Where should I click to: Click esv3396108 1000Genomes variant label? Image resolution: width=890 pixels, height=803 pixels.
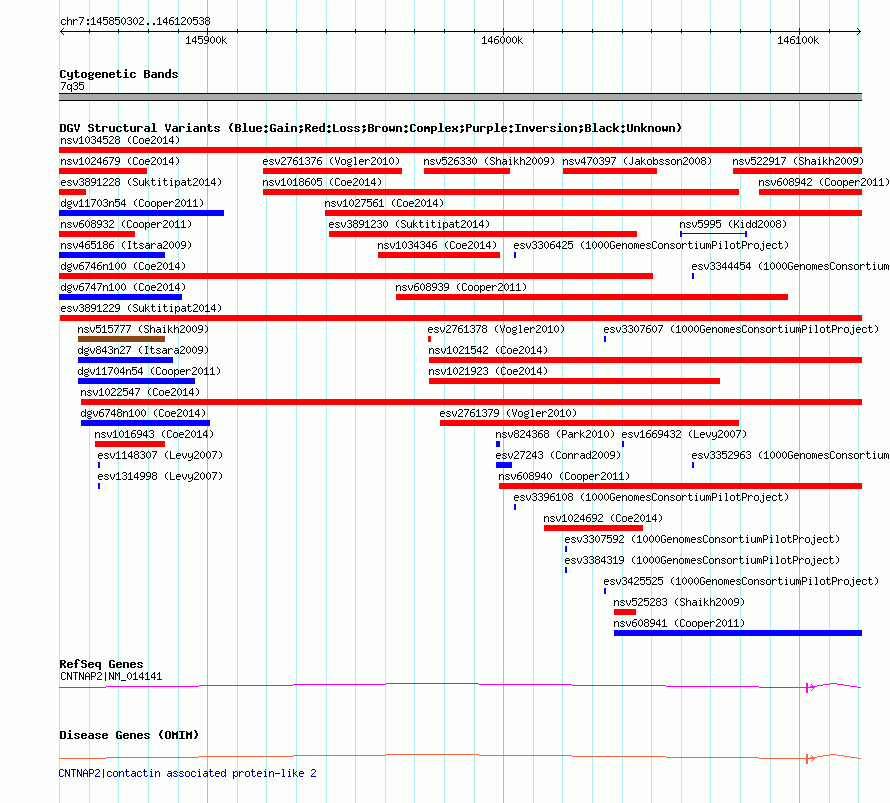click(x=651, y=497)
